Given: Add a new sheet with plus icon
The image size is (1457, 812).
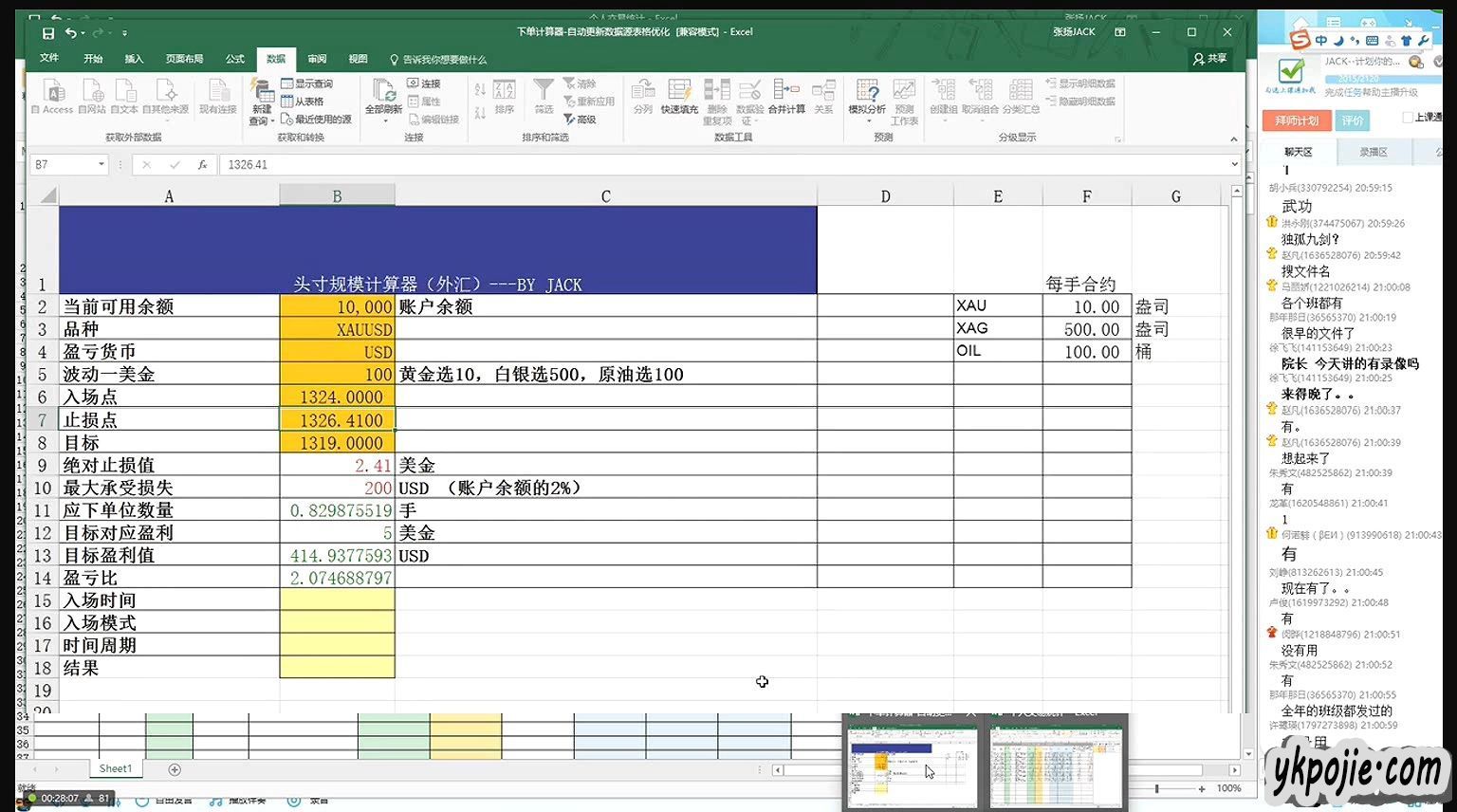Looking at the screenshot, I should [x=175, y=769].
